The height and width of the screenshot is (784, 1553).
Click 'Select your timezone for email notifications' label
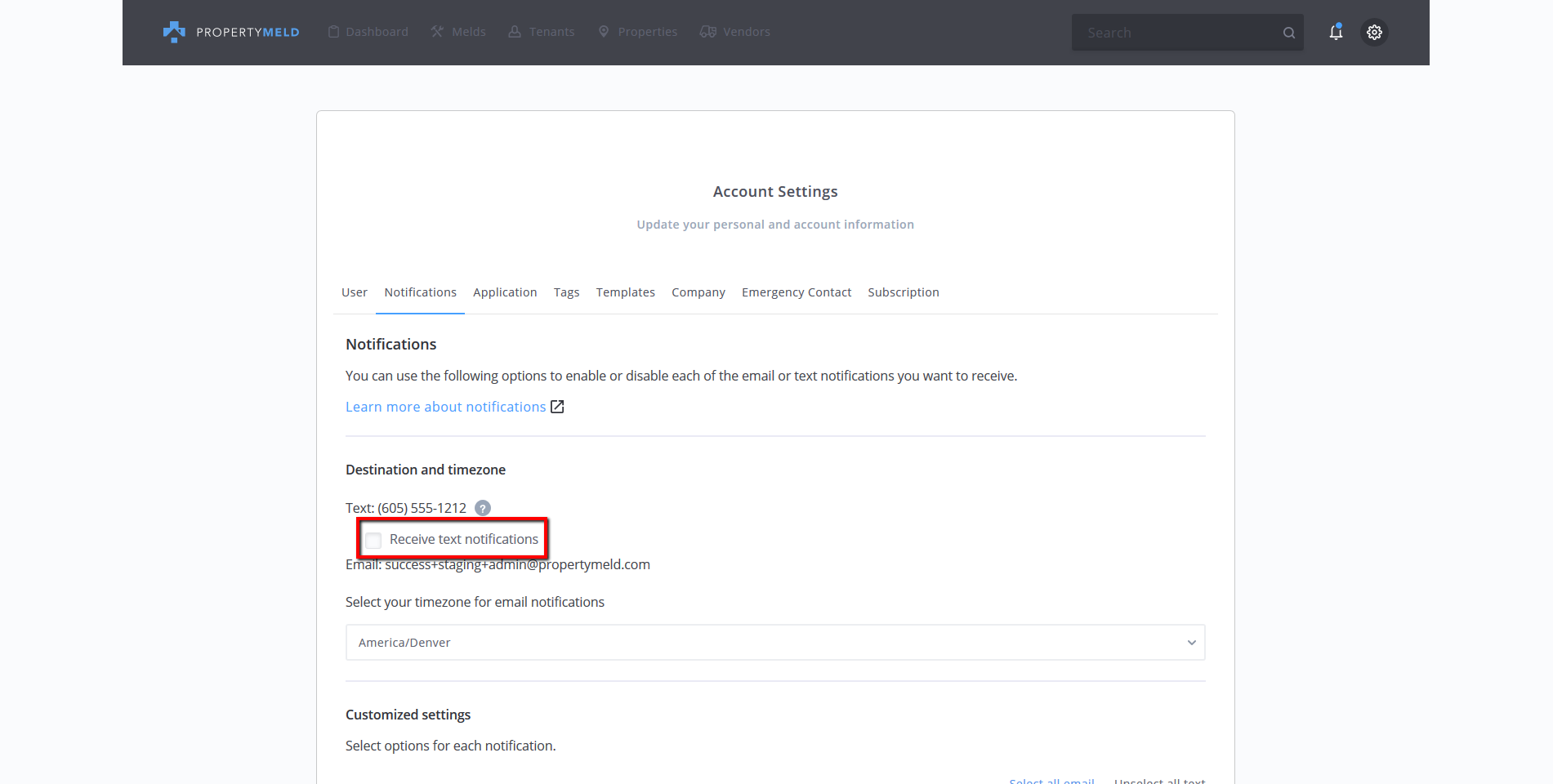475,602
